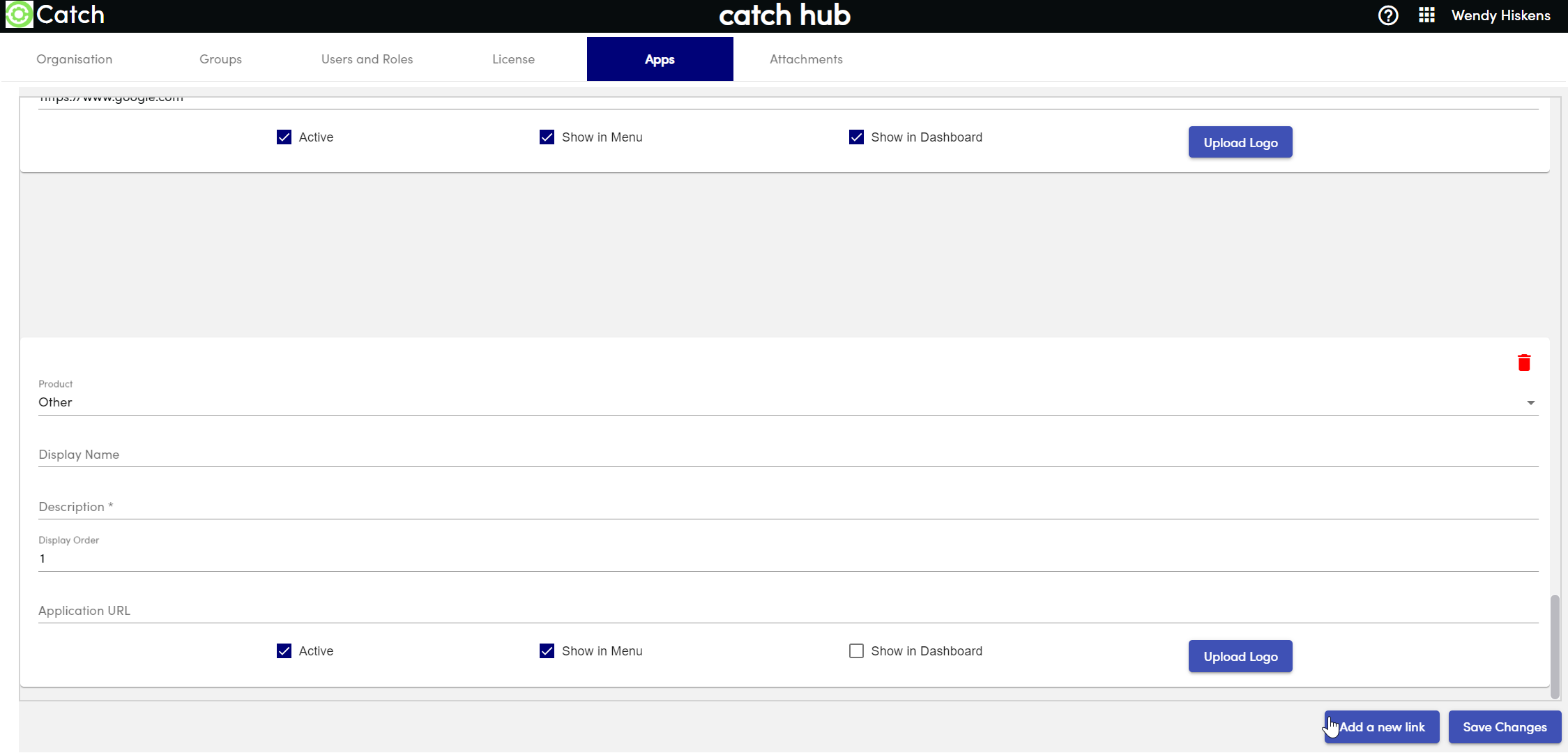Focus the Display Name input field
Viewport: 1568px width, 753px height.
[x=788, y=455]
